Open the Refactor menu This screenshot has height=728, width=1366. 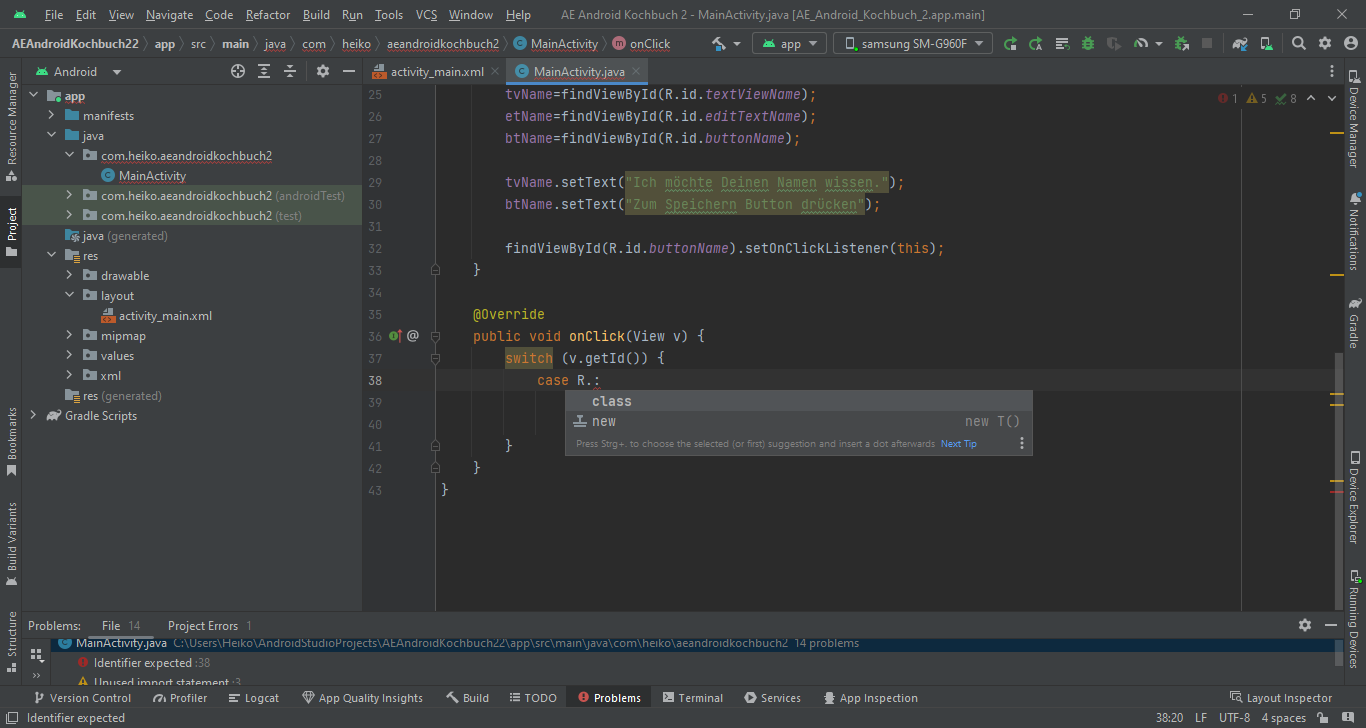click(x=267, y=15)
